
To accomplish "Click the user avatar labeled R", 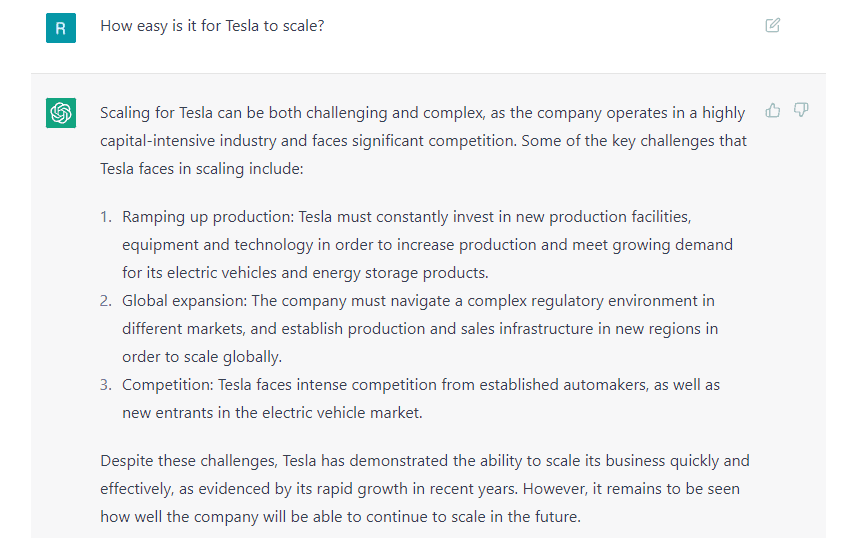I will [x=61, y=28].
